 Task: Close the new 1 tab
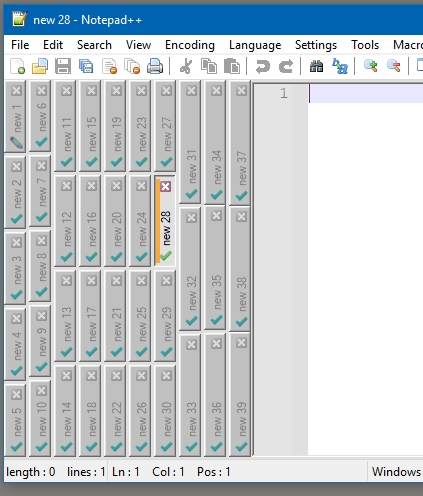click(x=16, y=90)
